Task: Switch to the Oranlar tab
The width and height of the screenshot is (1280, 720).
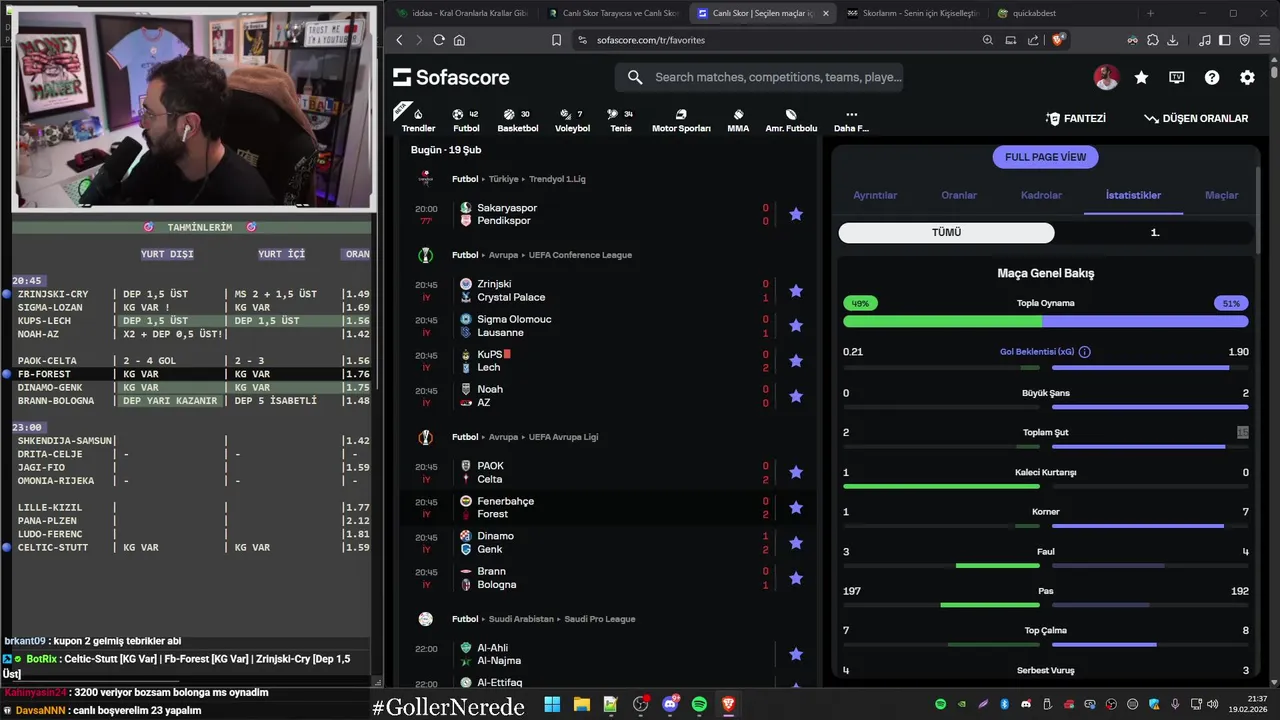Action: pos(959,195)
